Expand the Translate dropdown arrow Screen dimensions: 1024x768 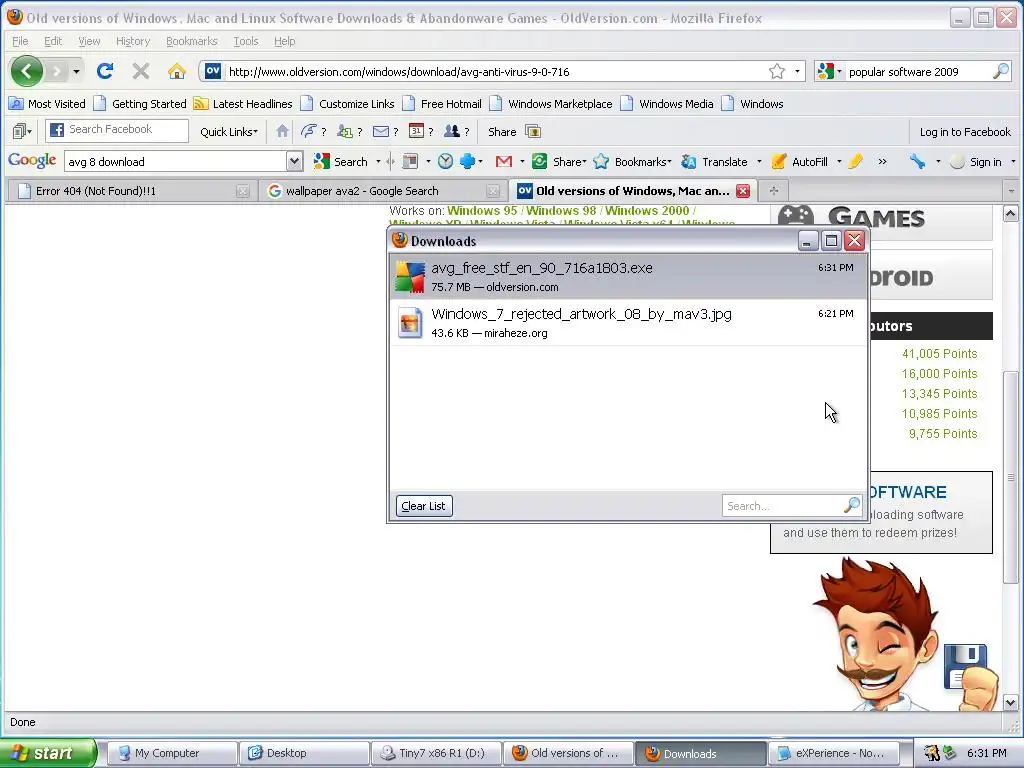click(759, 161)
